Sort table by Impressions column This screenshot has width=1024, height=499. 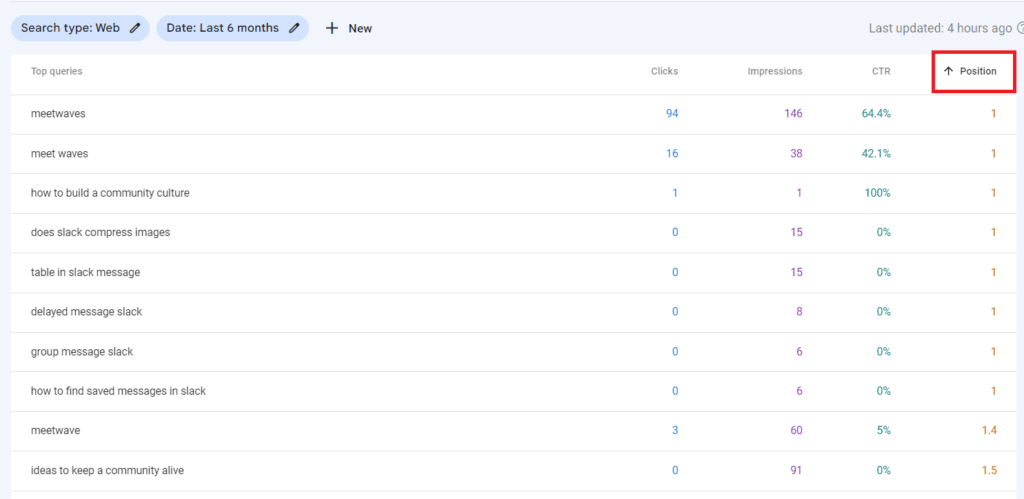pyautogui.click(x=775, y=71)
